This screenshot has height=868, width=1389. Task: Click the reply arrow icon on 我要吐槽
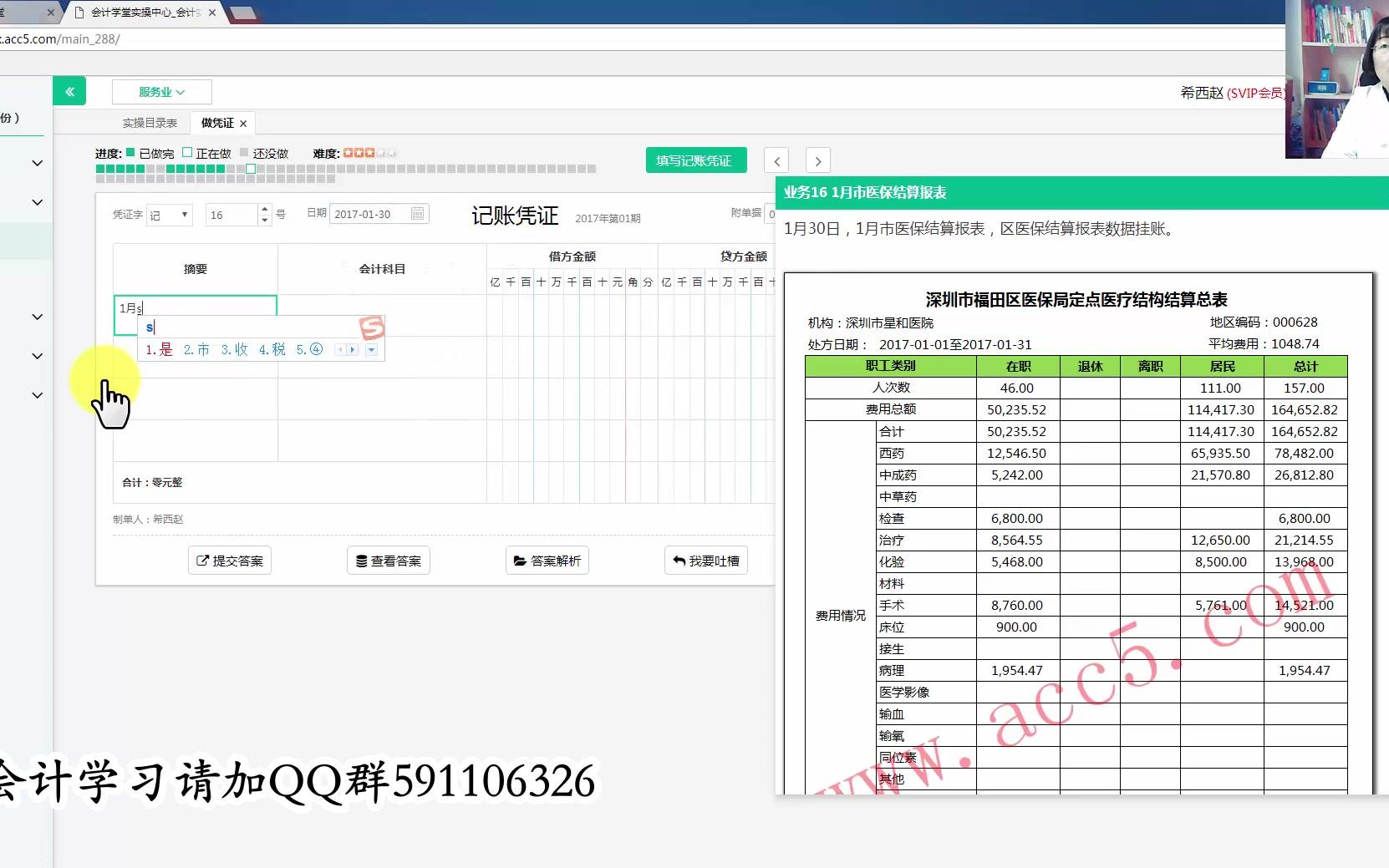[679, 561]
